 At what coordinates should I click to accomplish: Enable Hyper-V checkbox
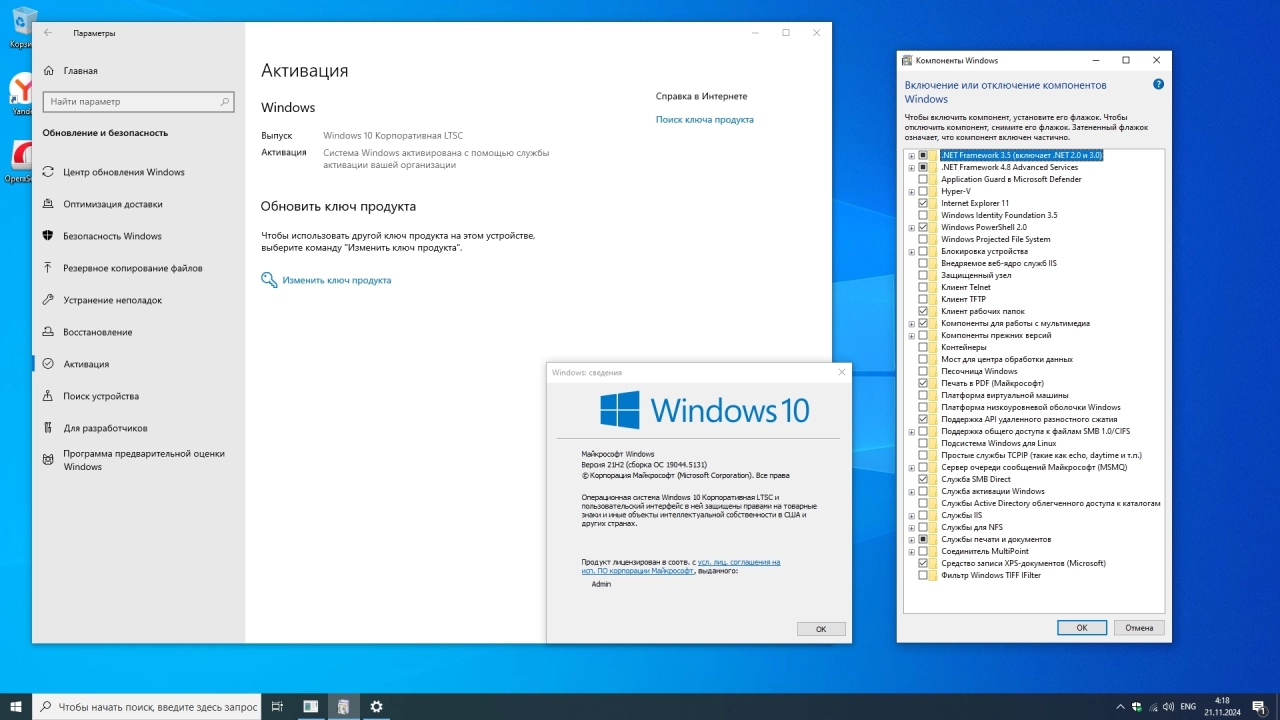tap(923, 191)
